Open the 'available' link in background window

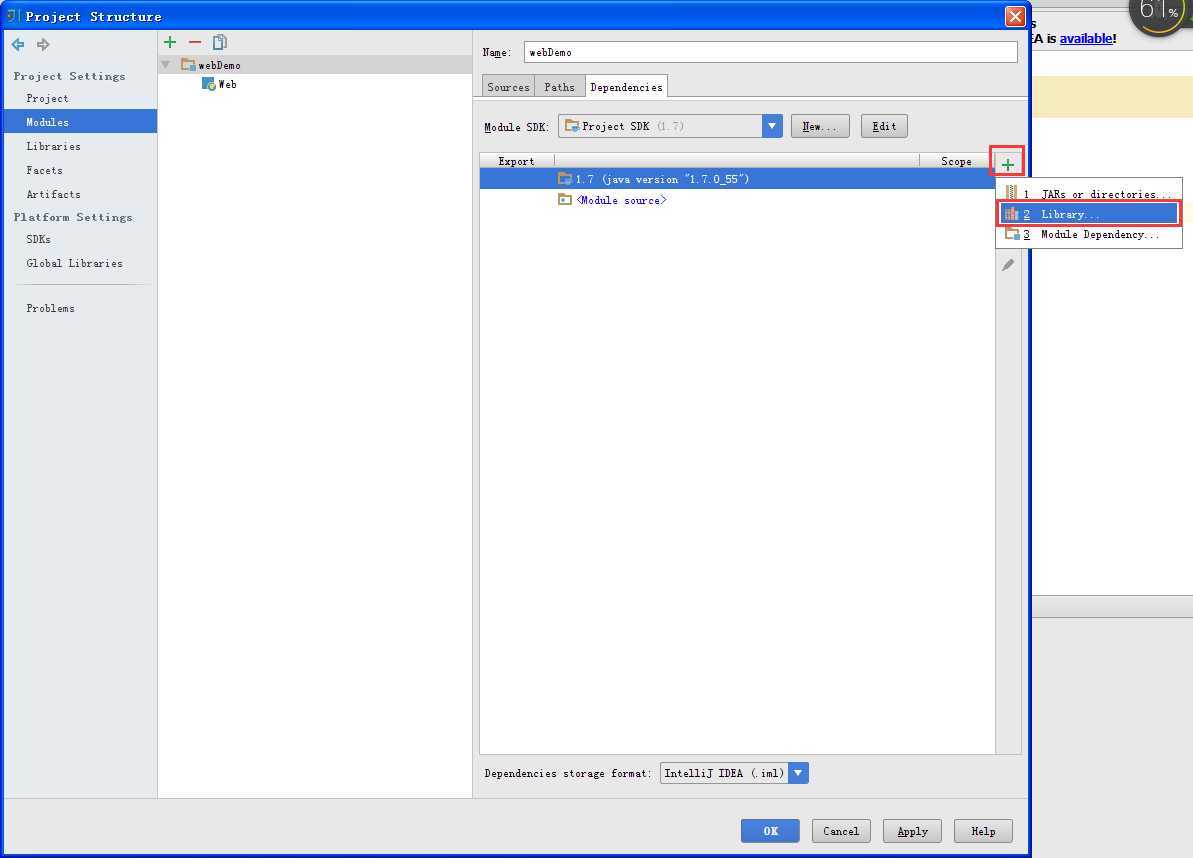(1086, 38)
